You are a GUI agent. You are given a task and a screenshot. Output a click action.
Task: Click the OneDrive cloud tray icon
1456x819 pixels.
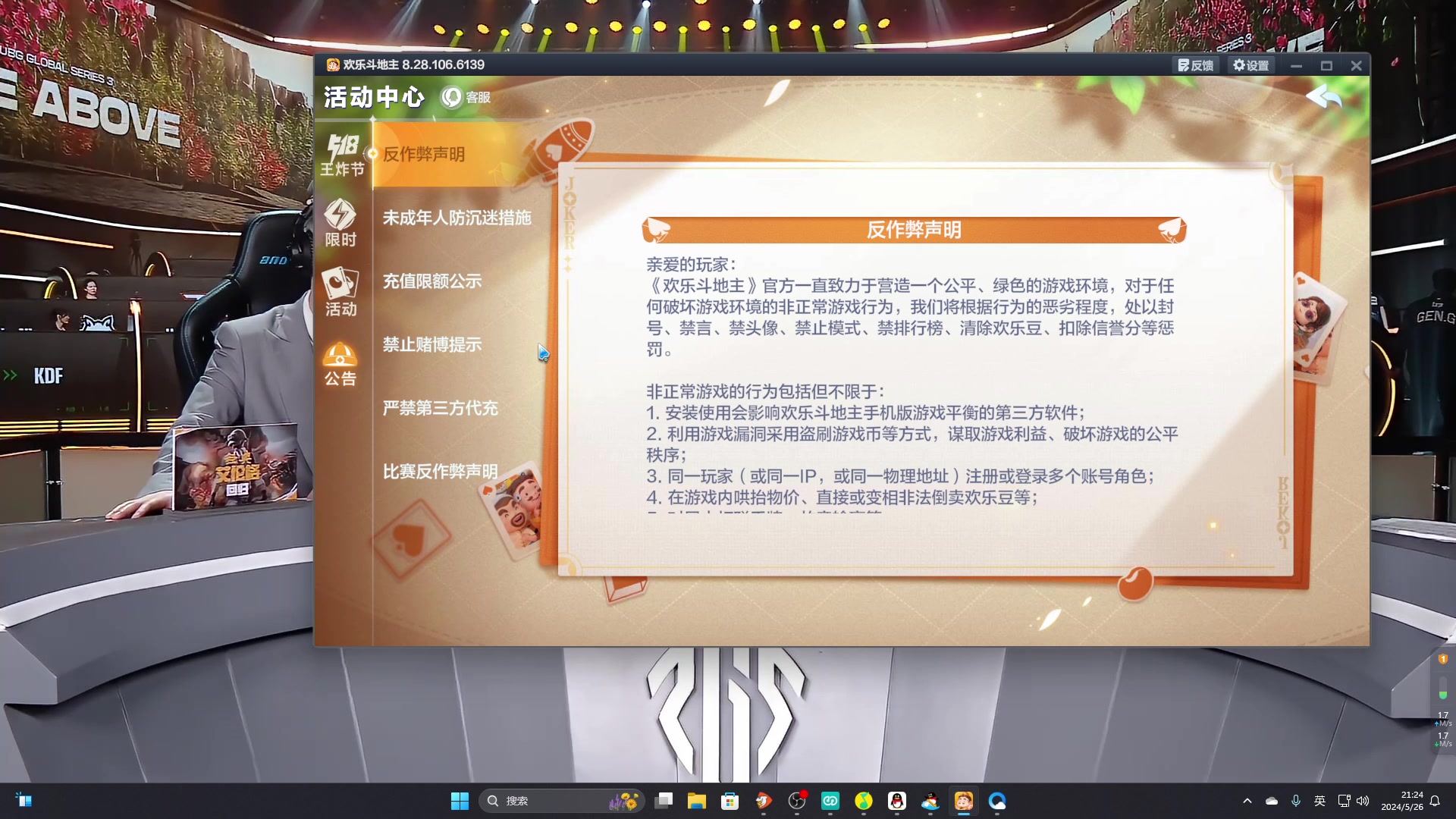click(1272, 801)
